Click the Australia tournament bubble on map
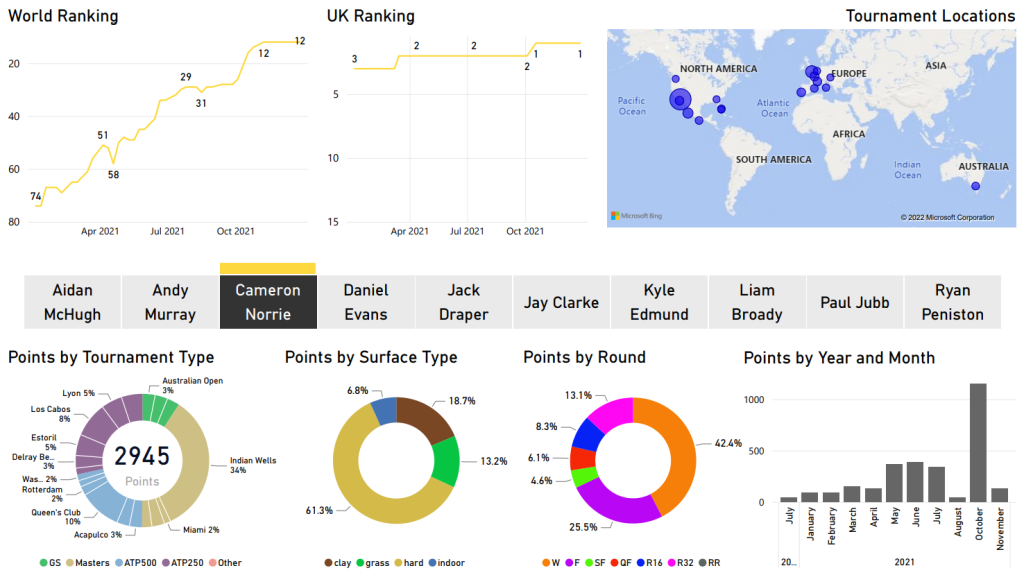Viewport: 1024px width, 575px height. click(x=976, y=186)
